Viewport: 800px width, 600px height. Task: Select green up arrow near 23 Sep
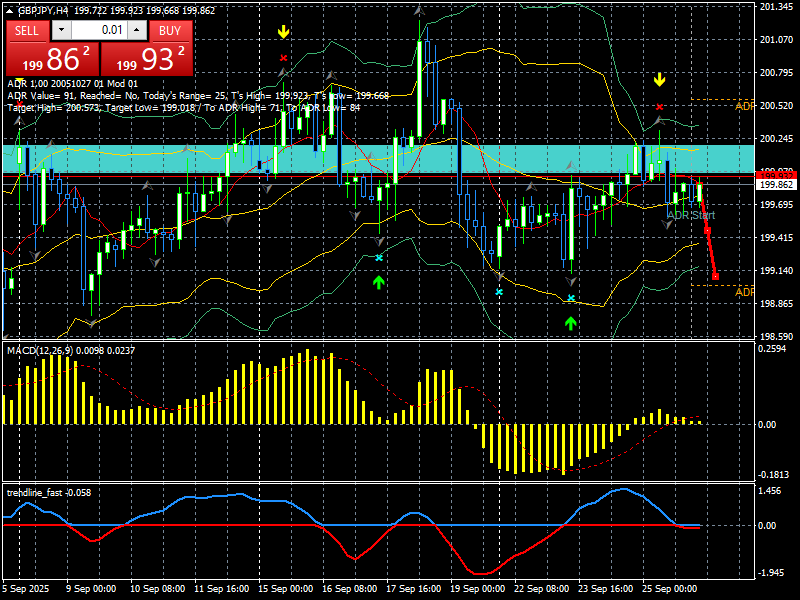[x=570, y=322]
